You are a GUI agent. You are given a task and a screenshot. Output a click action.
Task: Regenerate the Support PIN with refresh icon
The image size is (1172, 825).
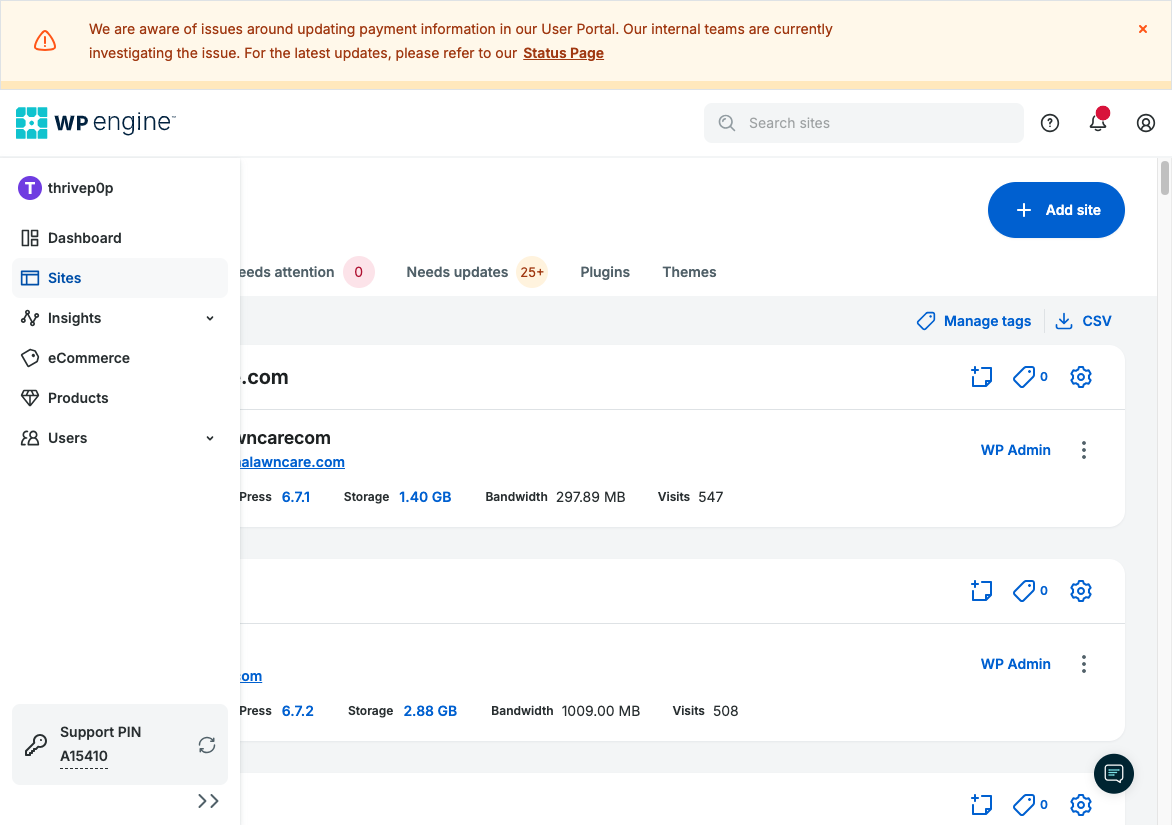207,744
